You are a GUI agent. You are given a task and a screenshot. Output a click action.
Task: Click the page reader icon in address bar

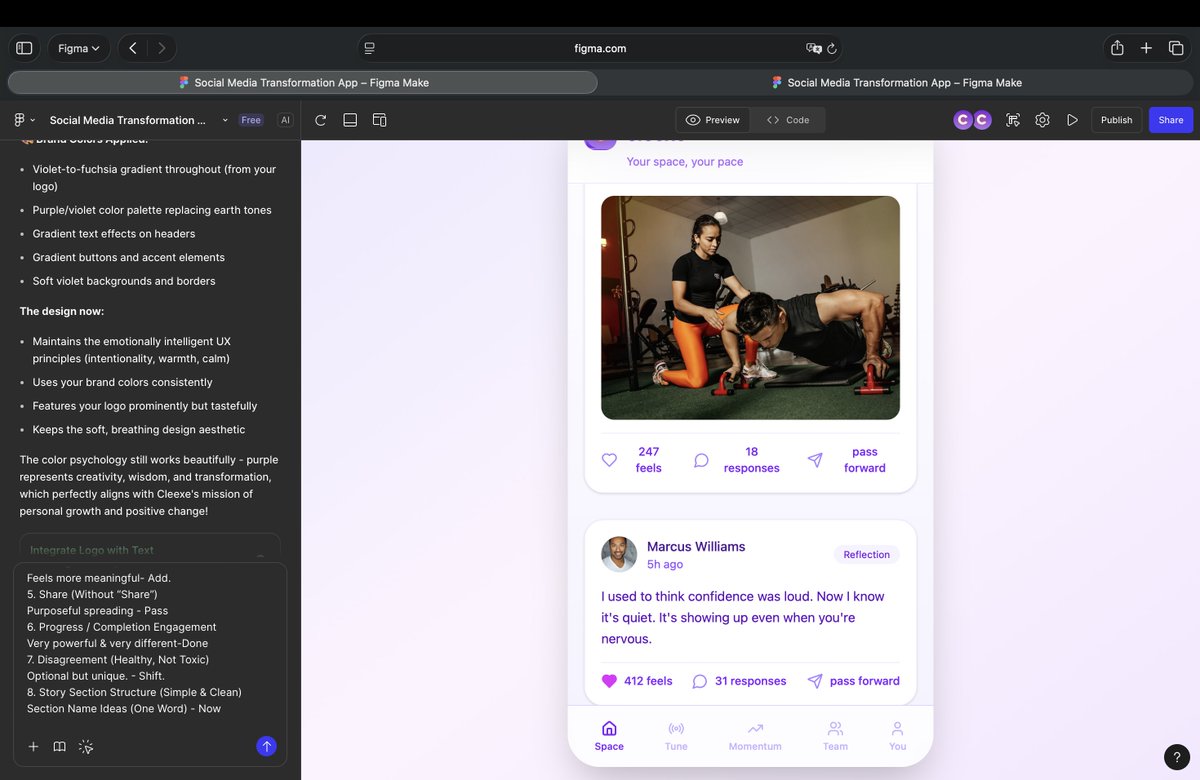click(x=370, y=48)
